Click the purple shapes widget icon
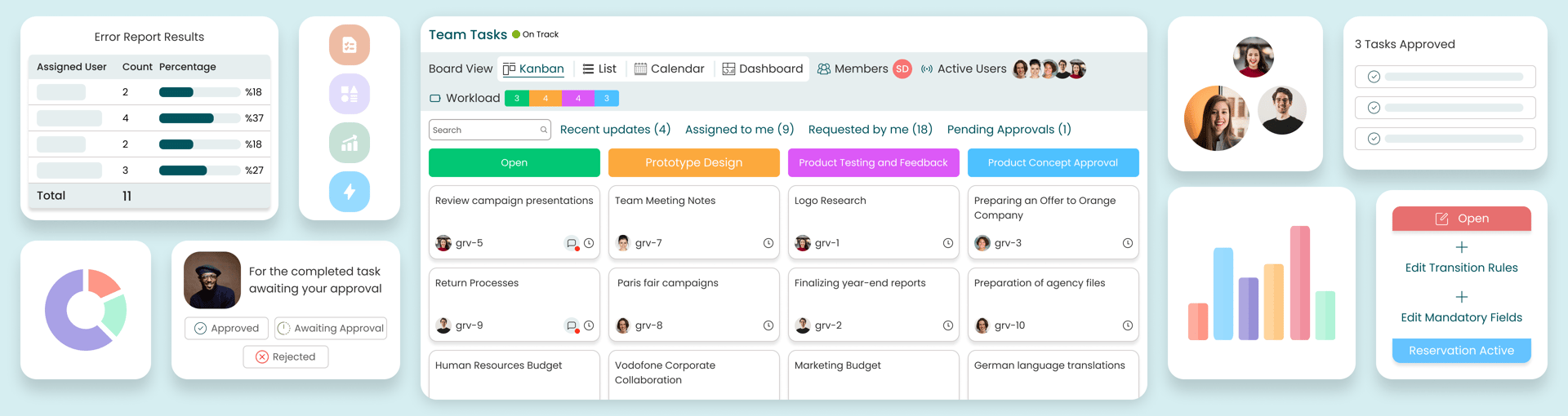Screen dimensions: 1568x416 pos(350,95)
